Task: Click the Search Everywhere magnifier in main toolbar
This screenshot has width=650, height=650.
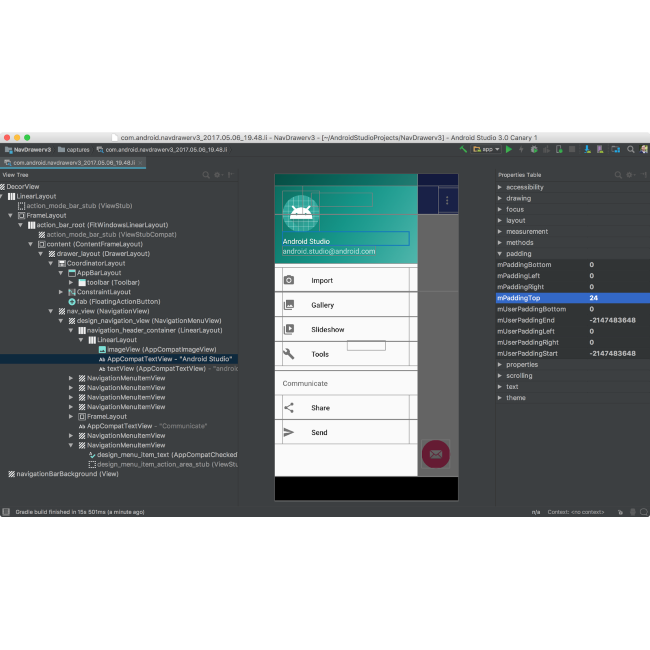Action: pyautogui.click(x=631, y=150)
